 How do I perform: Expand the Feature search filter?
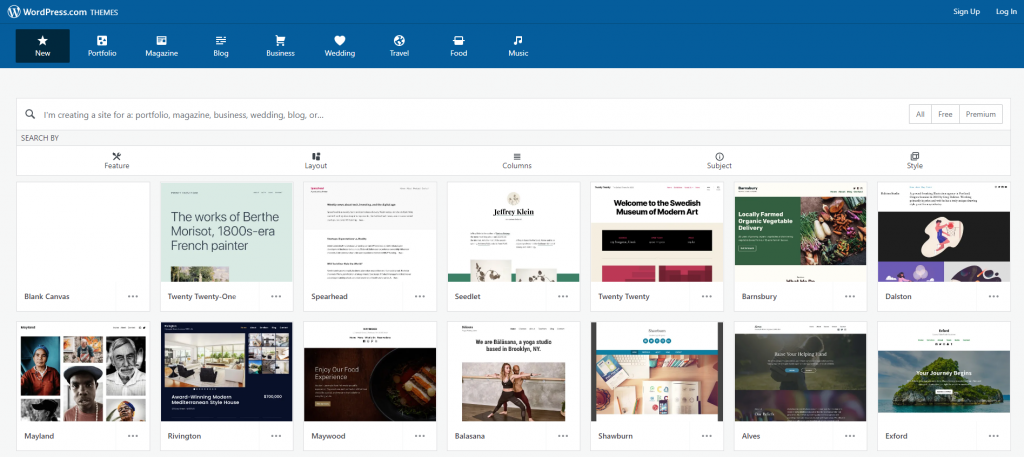pyautogui.click(x=117, y=160)
